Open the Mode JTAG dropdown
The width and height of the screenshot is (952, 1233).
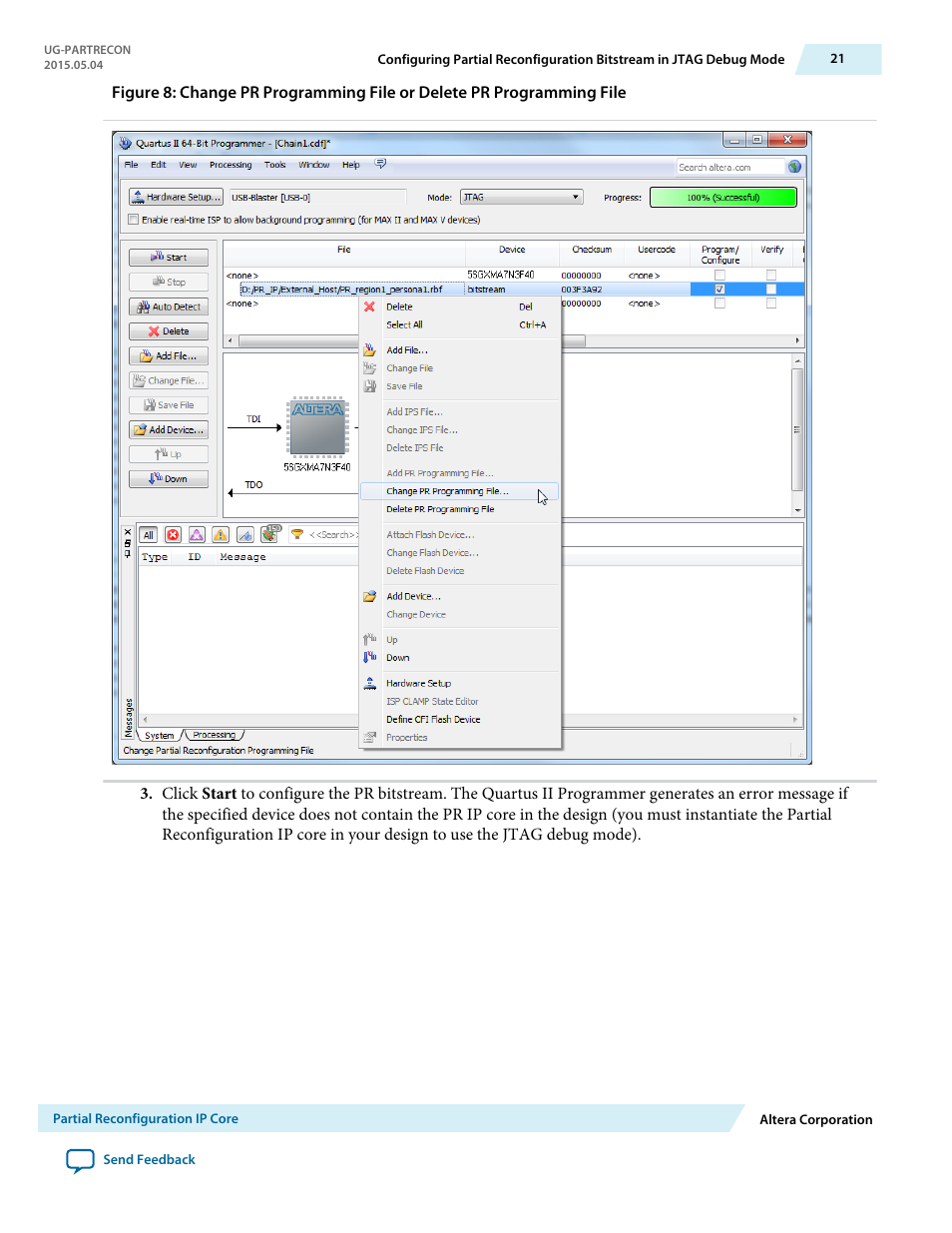coord(521,197)
